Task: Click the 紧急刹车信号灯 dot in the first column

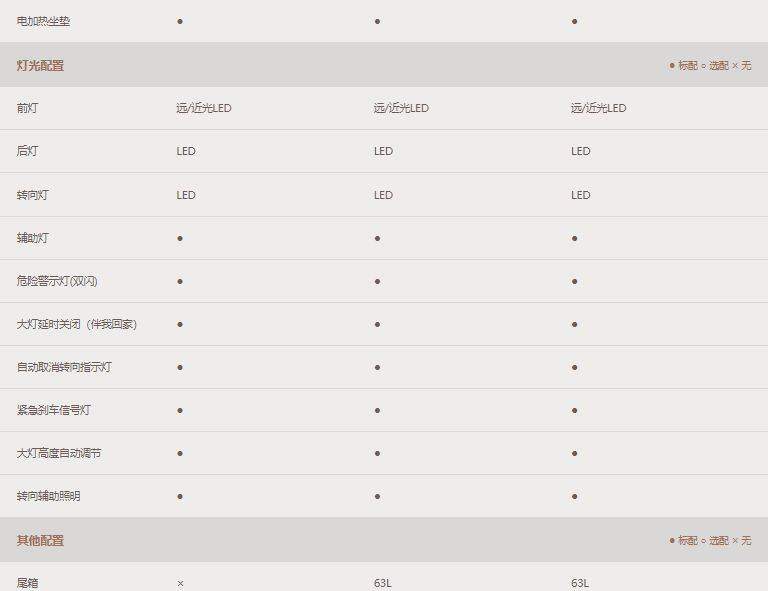Action: tap(180, 411)
